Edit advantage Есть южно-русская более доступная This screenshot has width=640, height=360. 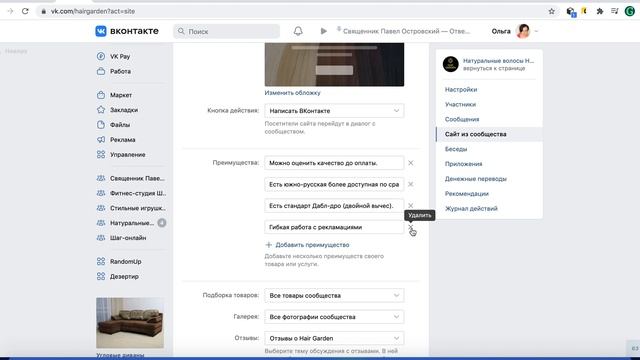[334, 184]
